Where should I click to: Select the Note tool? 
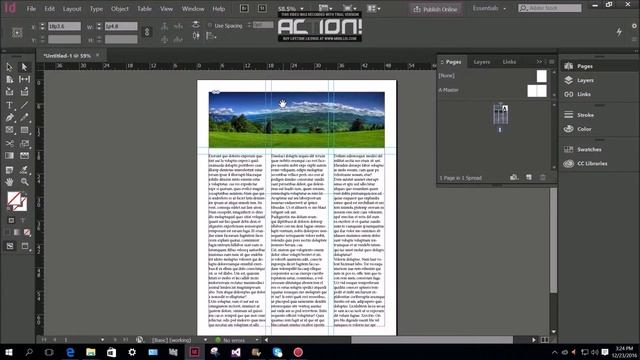point(9,169)
